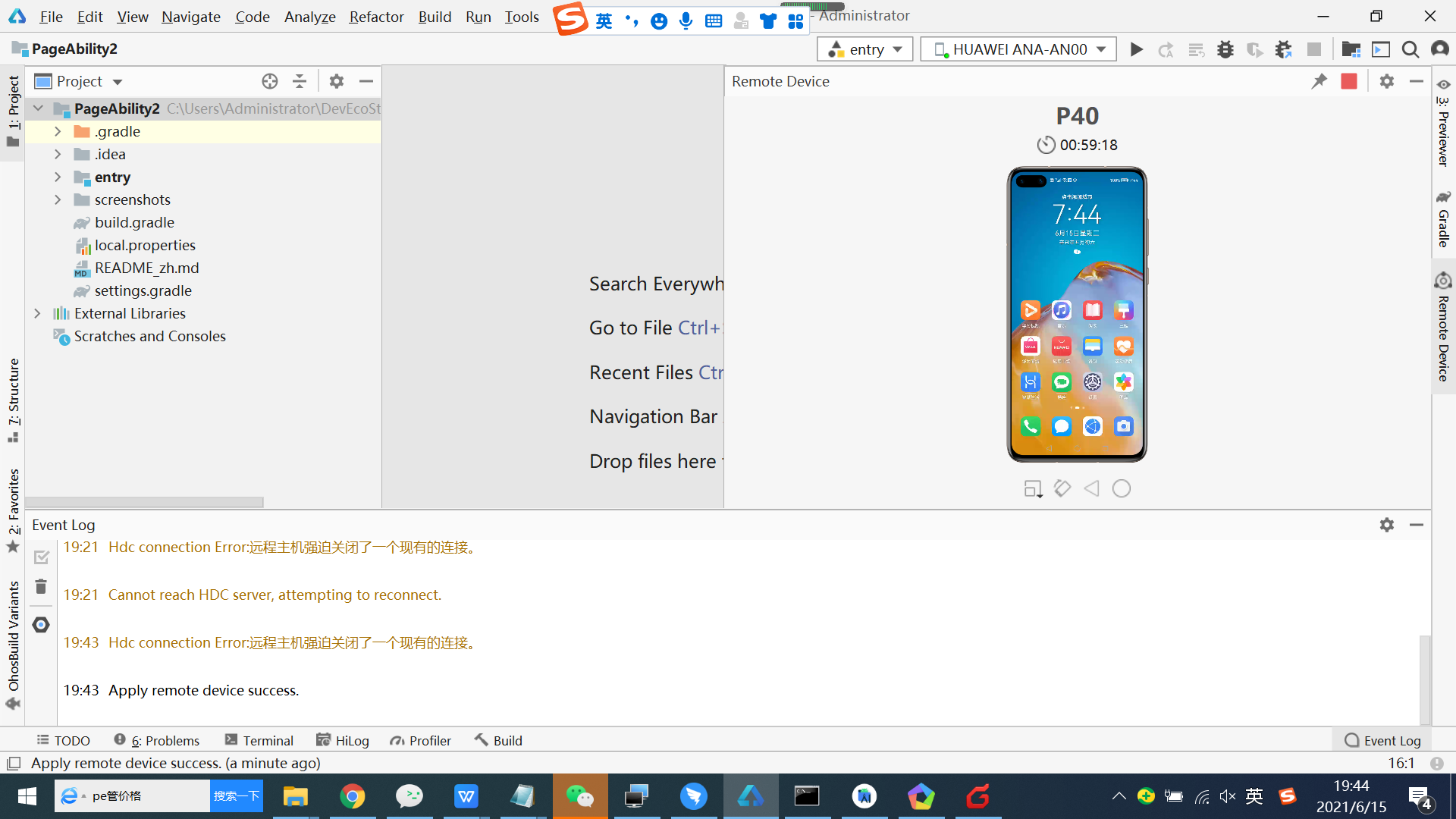Open Event Log settings gear
The image size is (1456, 819).
point(1386,525)
